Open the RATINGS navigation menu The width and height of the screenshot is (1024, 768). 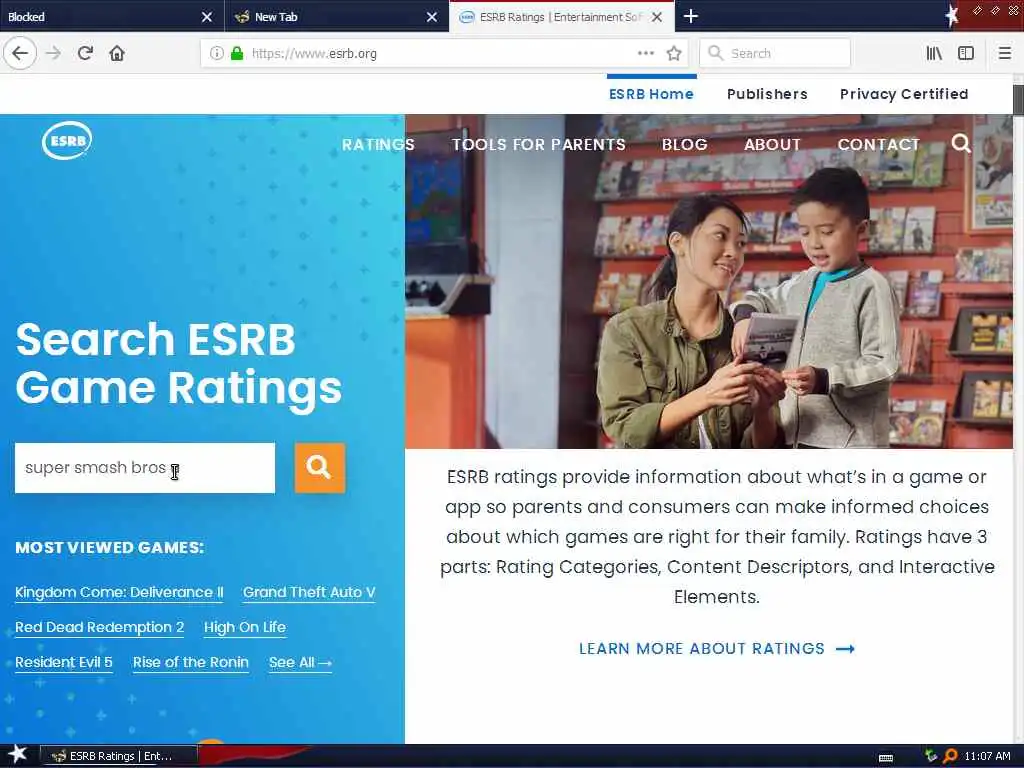click(x=378, y=144)
